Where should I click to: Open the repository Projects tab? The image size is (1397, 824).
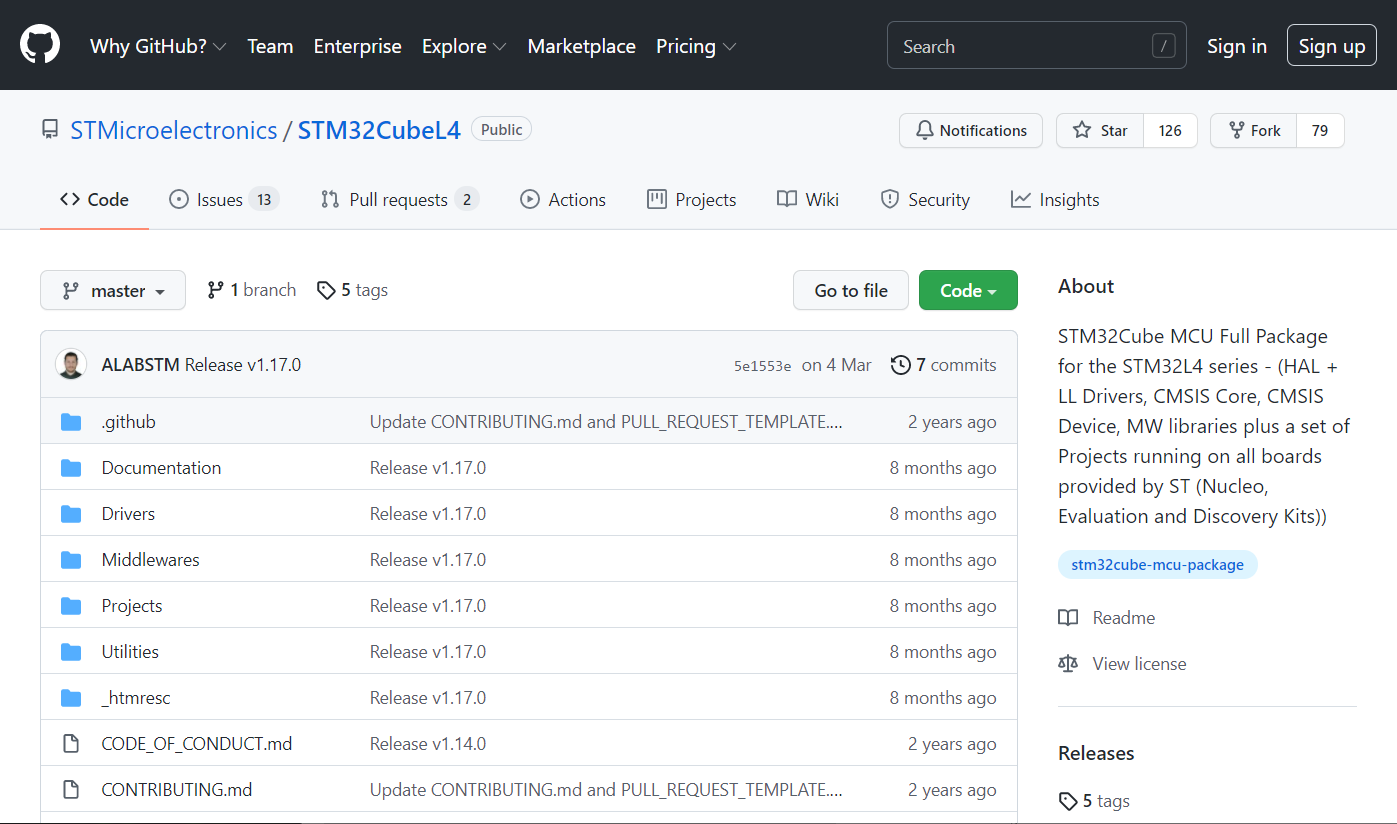tap(692, 200)
